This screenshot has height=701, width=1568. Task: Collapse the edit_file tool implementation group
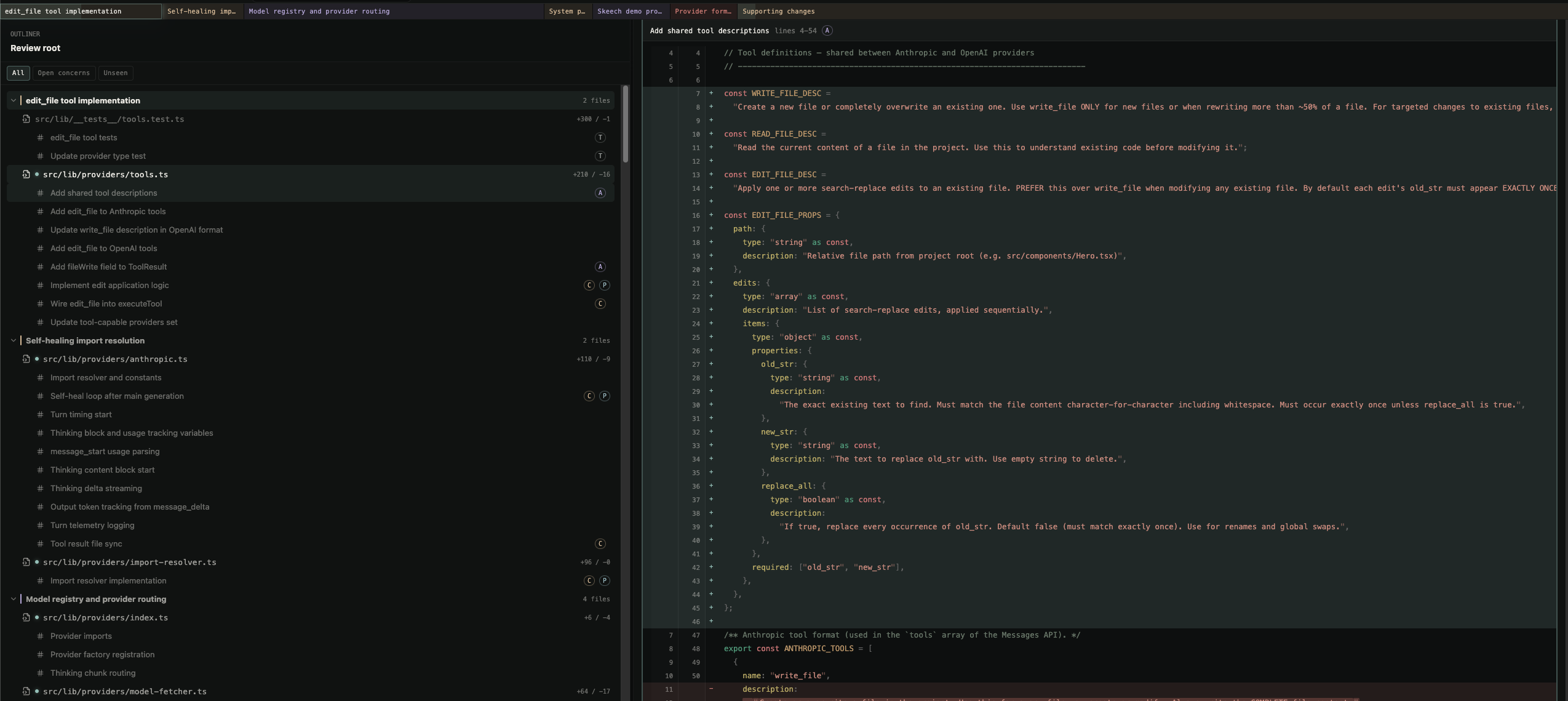14,100
